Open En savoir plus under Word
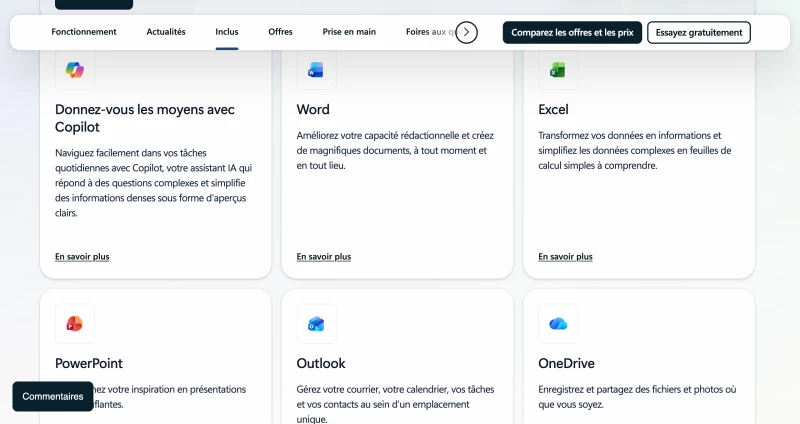Image resolution: width=800 pixels, height=424 pixels. point(324,257)
